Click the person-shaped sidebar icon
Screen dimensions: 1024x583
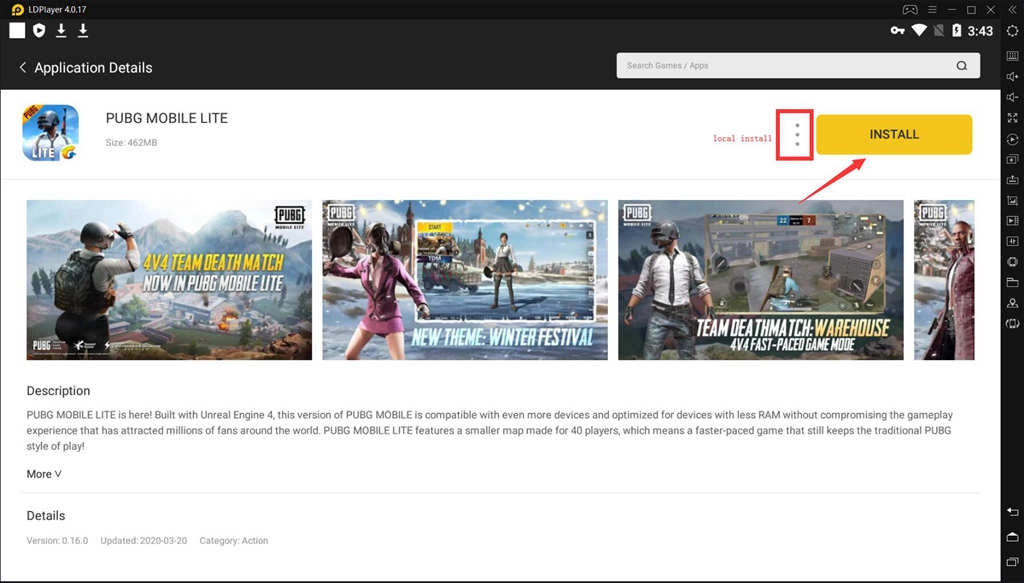(x=1012, y=303)
